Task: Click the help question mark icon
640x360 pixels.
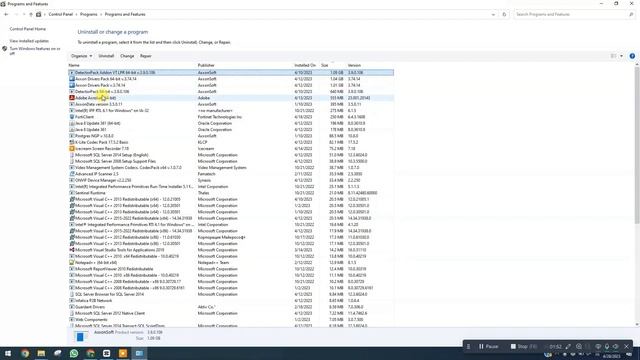Action: 632,56
